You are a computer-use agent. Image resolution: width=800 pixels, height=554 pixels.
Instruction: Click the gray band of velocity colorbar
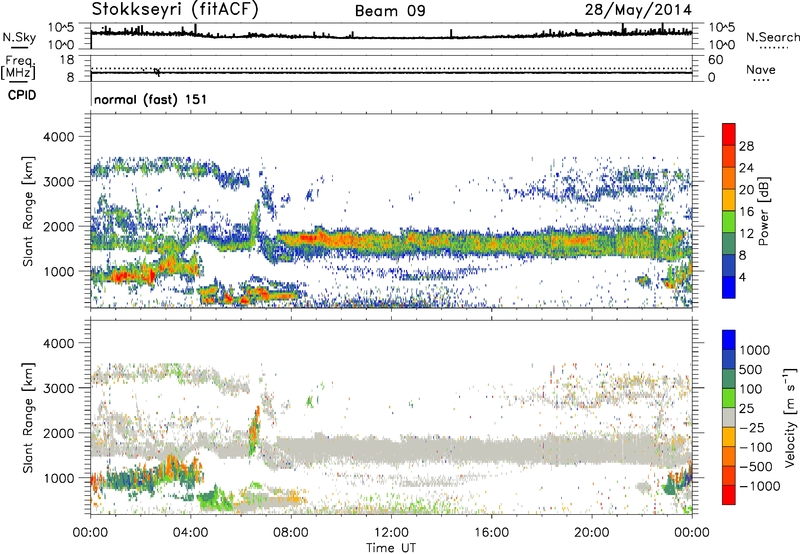tap(729, 418)
